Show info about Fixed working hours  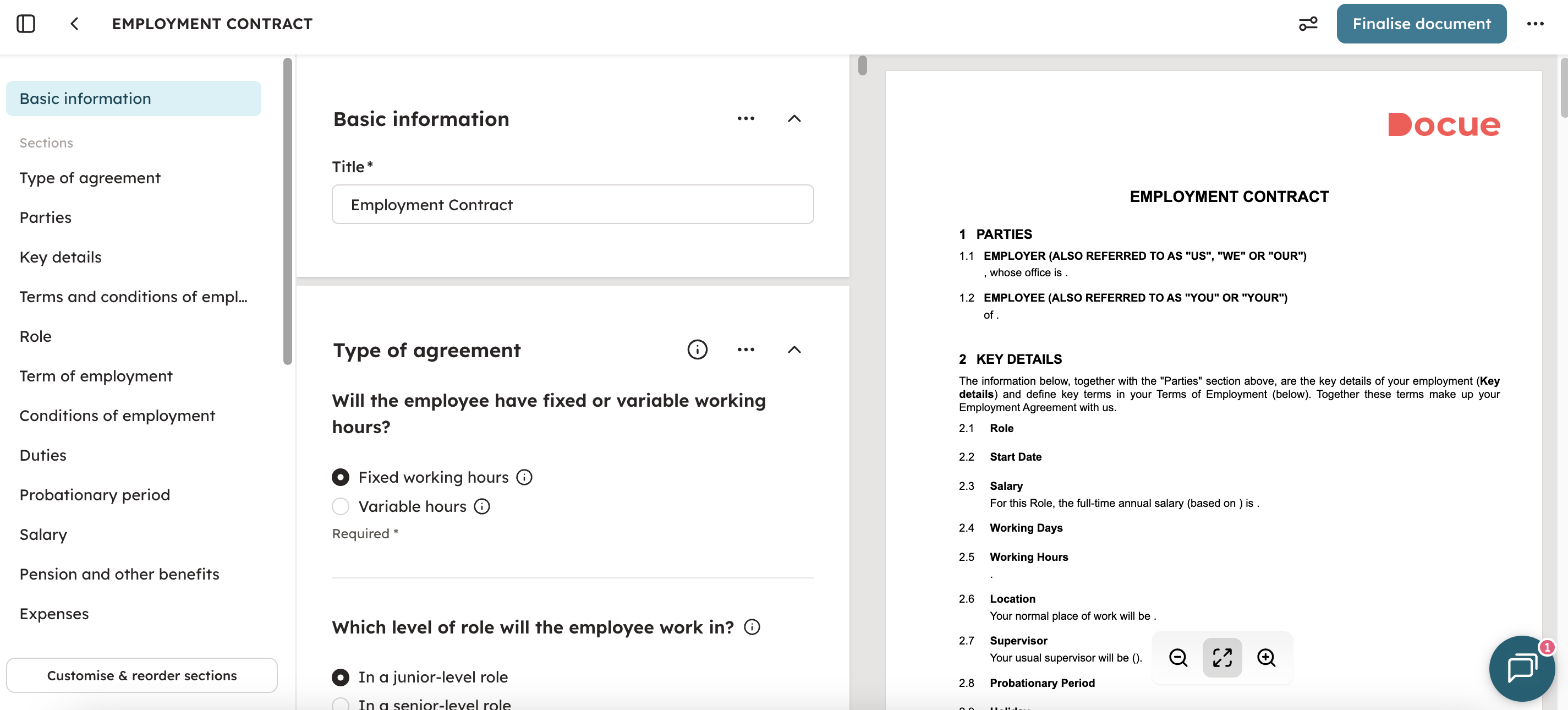[x=524, y=477]
